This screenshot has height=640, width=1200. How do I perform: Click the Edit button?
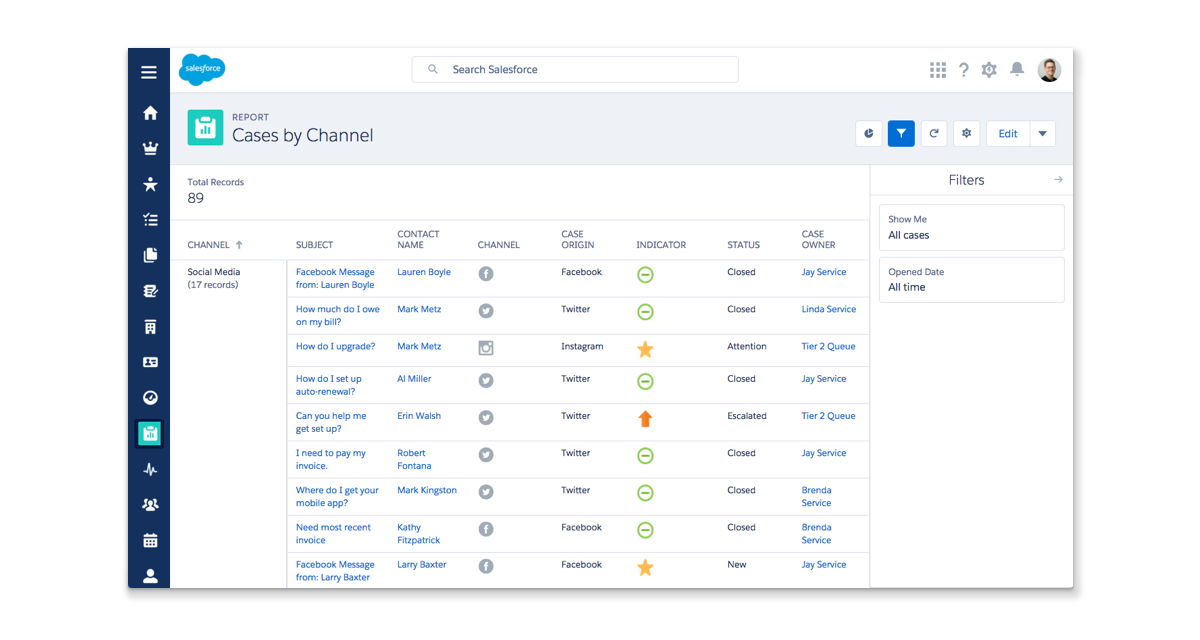coord(1008,134)
